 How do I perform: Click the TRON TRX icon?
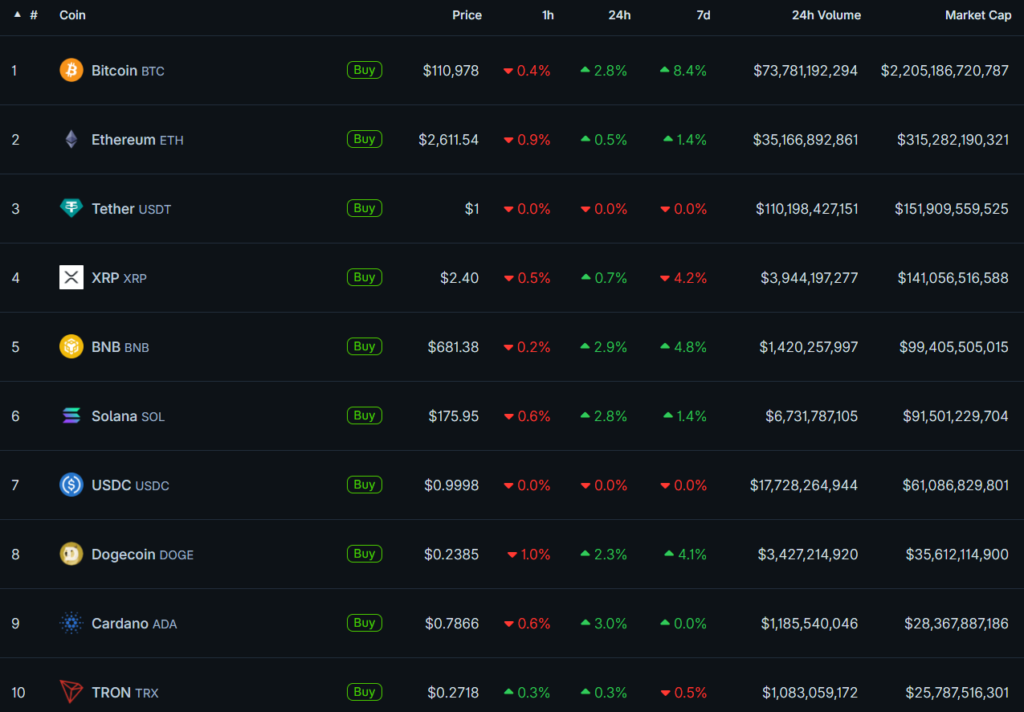pyautogui.click(x=70, y=691)
